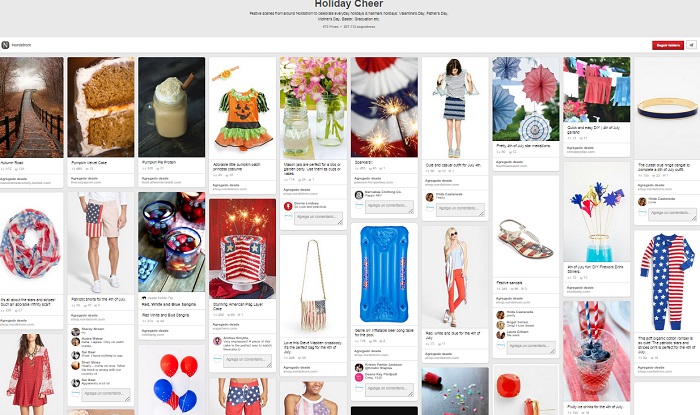Click the nordstrom username link in header
The height and width of the screenshot is (415, 700).
coord(21,45)
